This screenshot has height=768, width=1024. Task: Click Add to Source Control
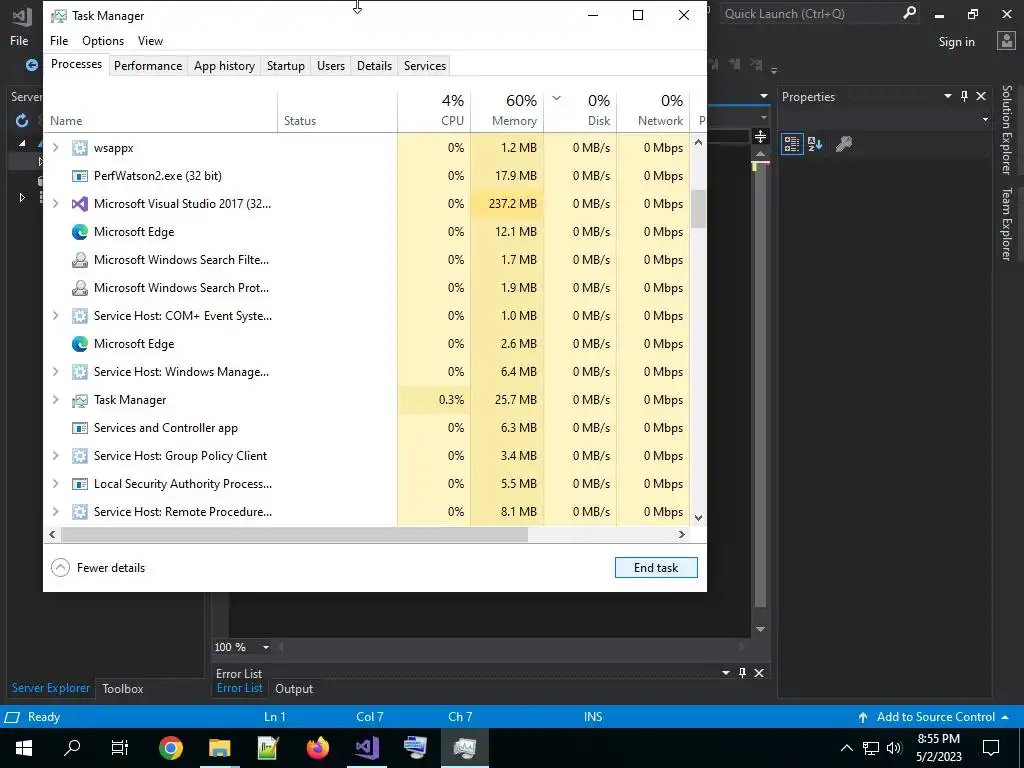click(x=935, y=717)
